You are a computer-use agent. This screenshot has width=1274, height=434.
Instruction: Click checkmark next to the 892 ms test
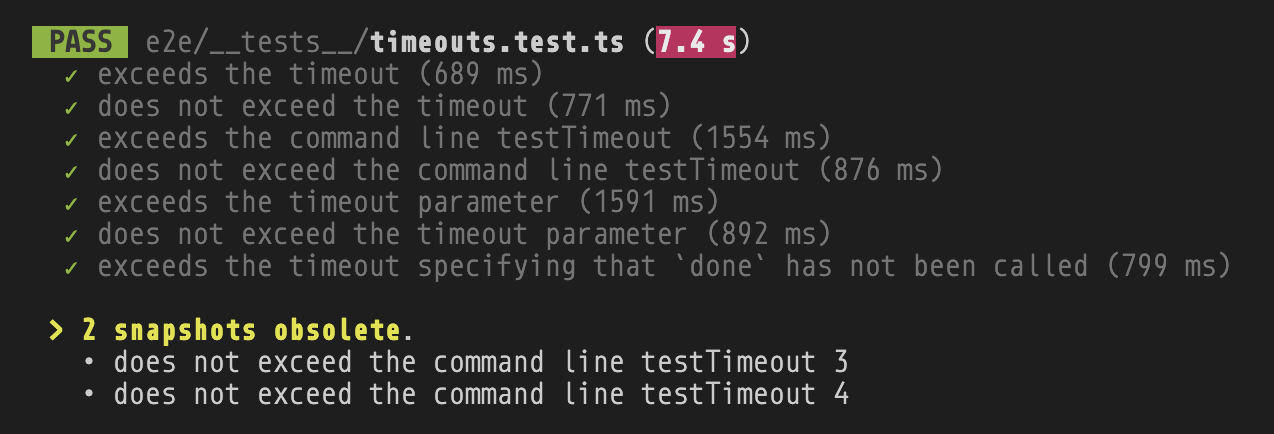pos(71,236)
